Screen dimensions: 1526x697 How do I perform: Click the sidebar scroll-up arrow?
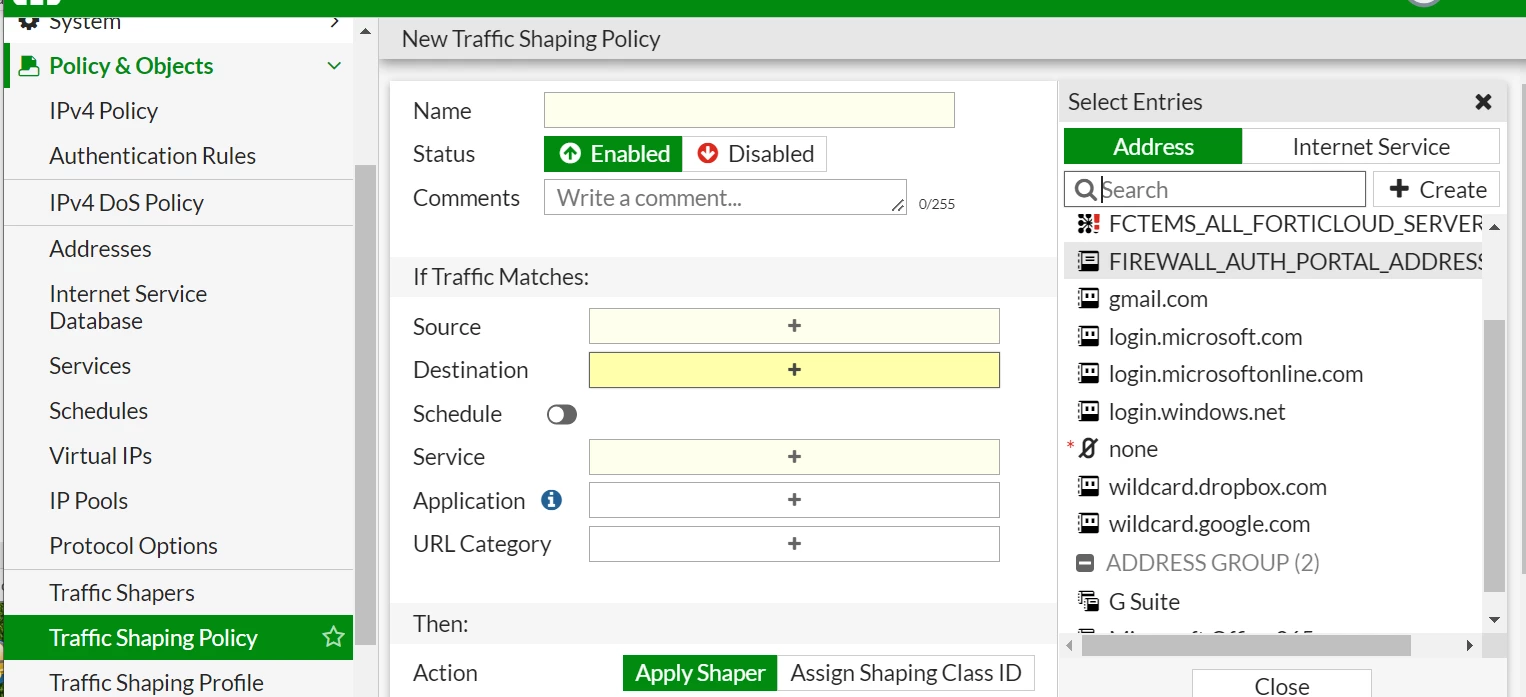[366, 30]
